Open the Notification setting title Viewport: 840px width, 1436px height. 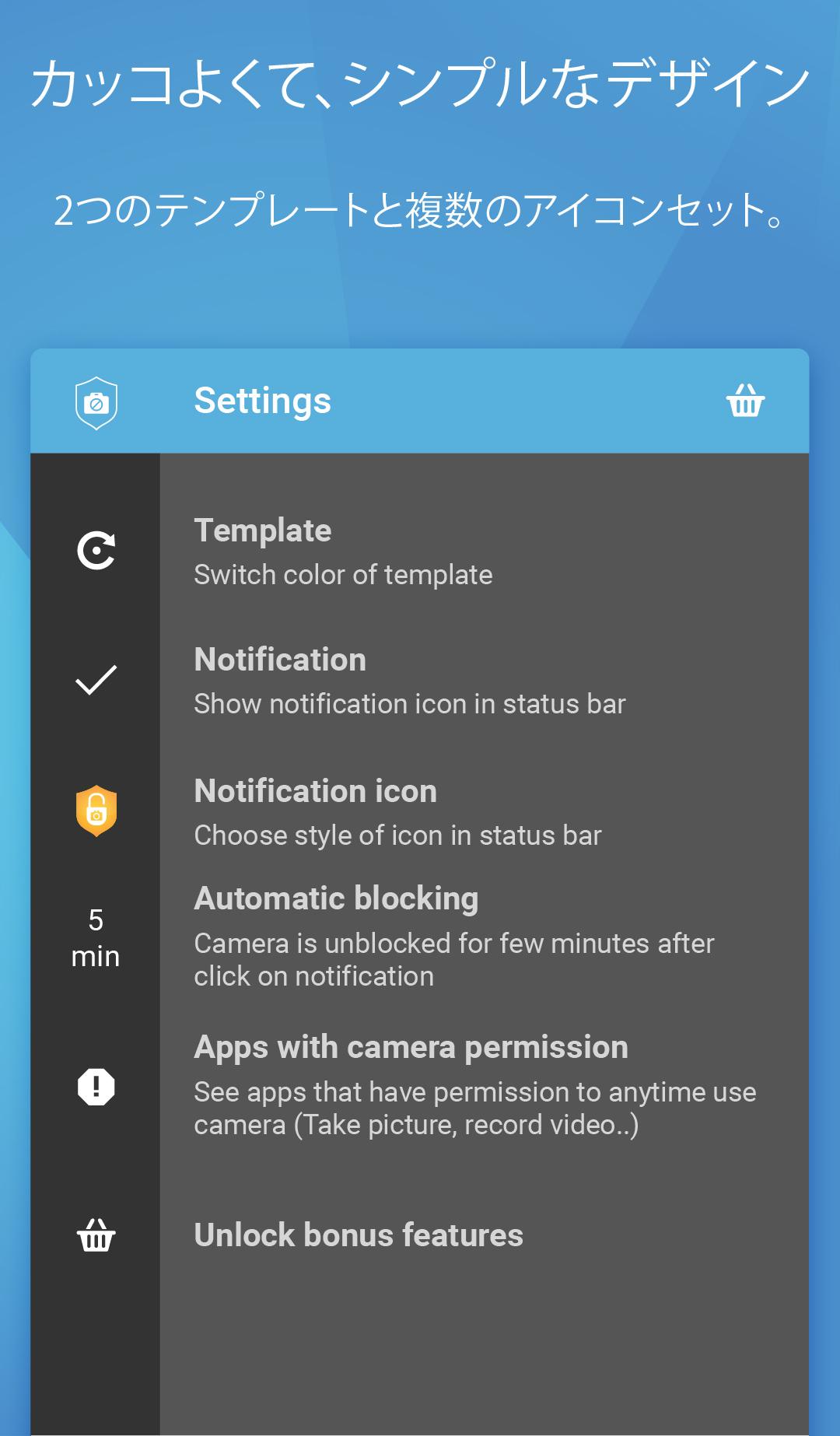[280, 660]
